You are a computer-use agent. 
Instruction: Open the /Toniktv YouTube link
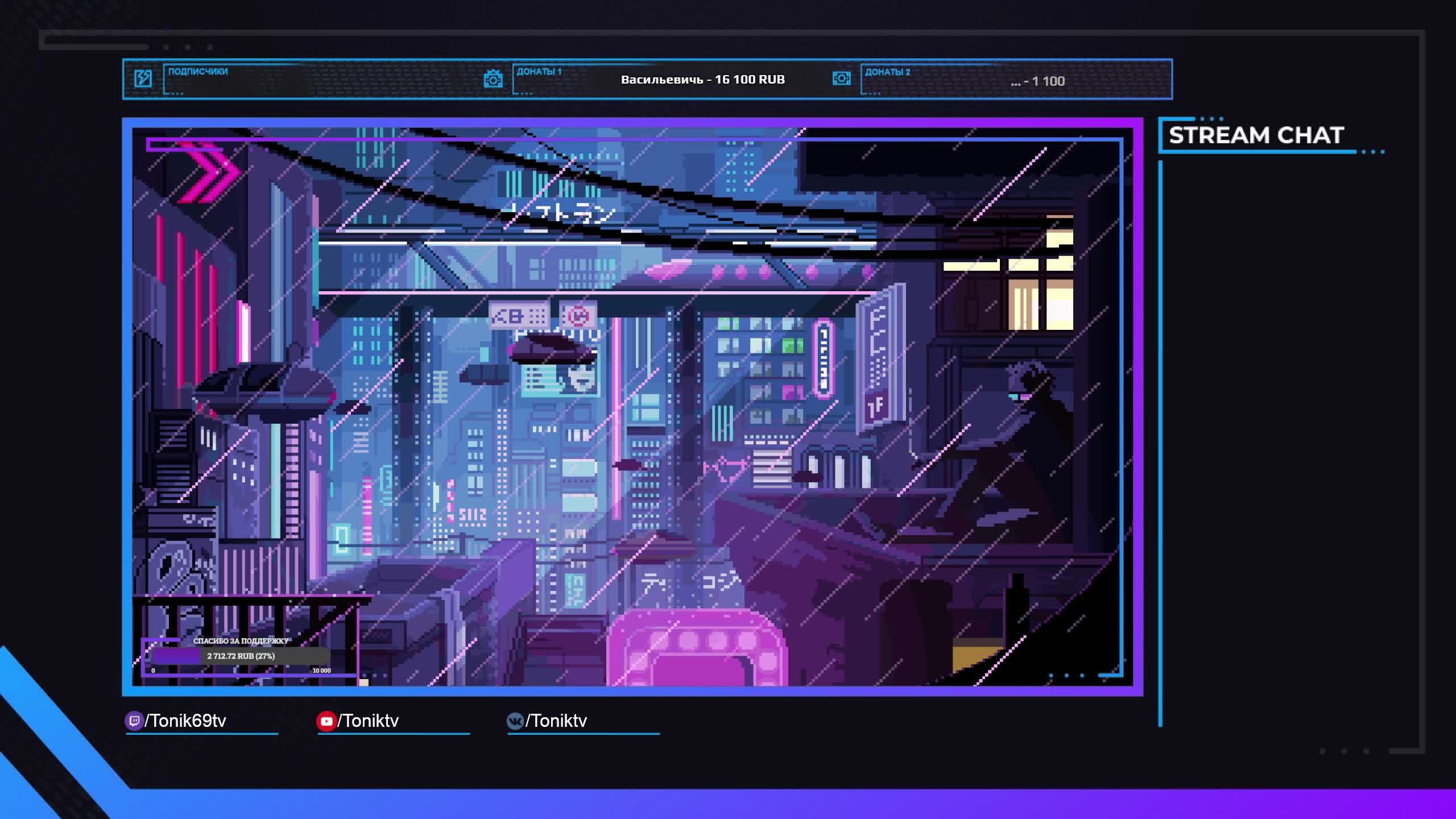[369, 721]
